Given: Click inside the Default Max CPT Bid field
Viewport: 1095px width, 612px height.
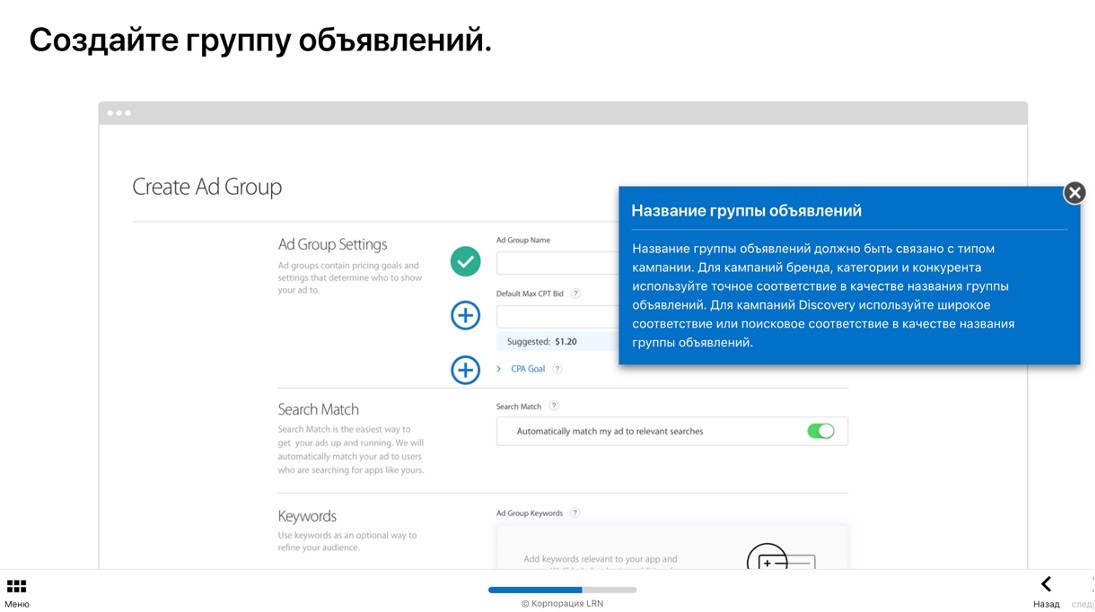Looking at the screenshot, I should 555,315.
